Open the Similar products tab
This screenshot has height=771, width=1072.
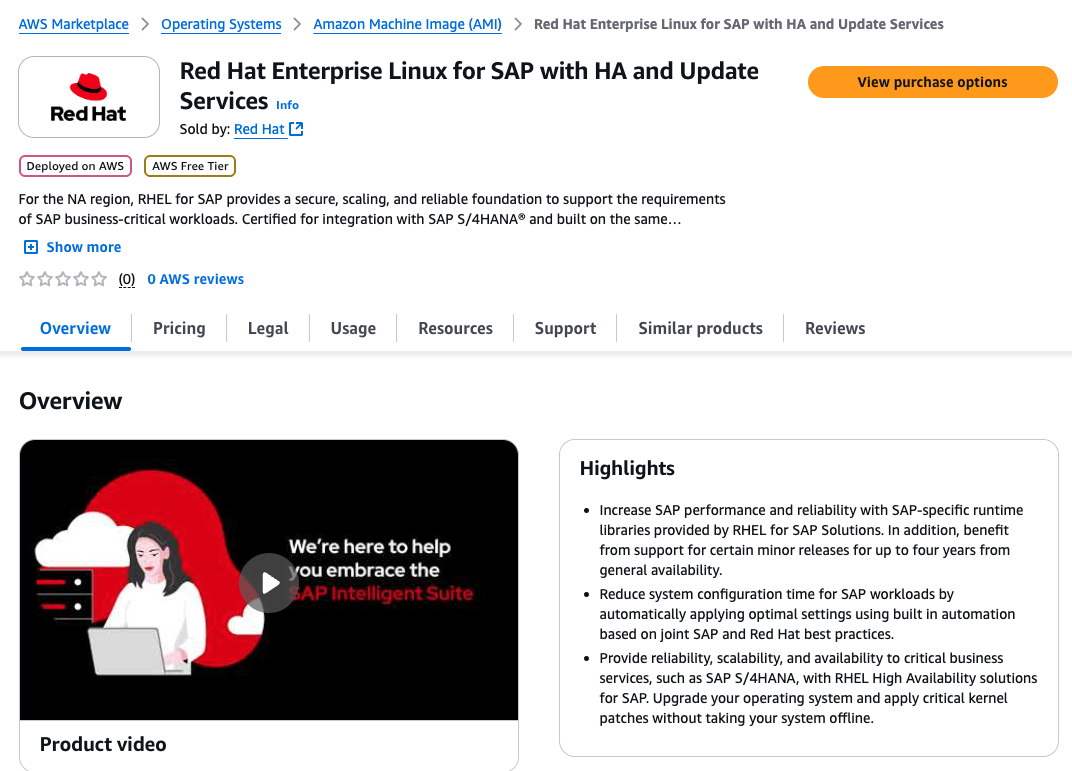(x=700, y=328)
